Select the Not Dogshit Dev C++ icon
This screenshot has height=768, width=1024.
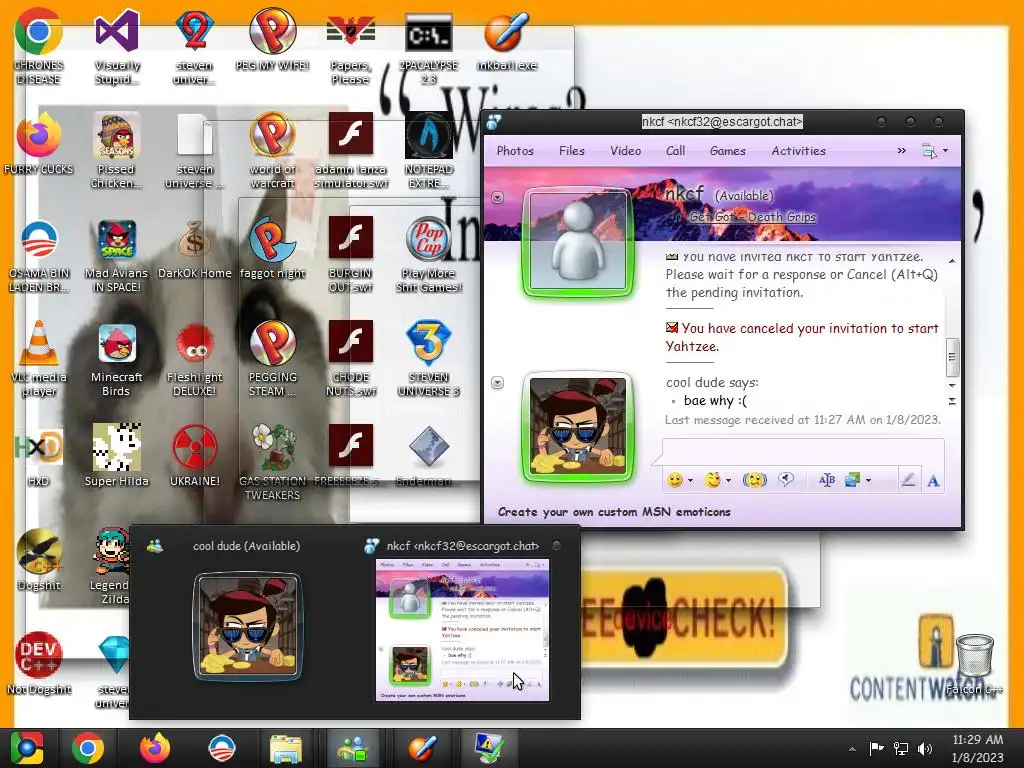tap(39, 664)
